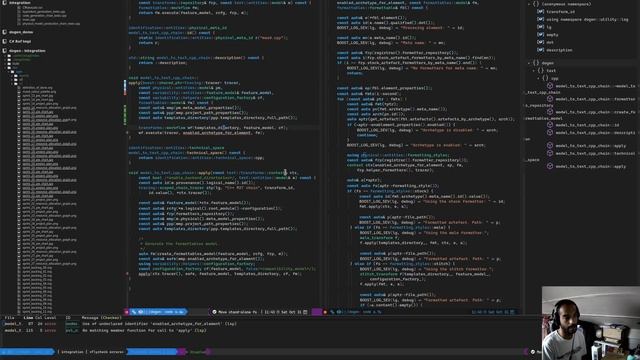Click the [M] icon beside 'description' symbol
Viewport: 640px width, 360px height.
coord(540,50)
